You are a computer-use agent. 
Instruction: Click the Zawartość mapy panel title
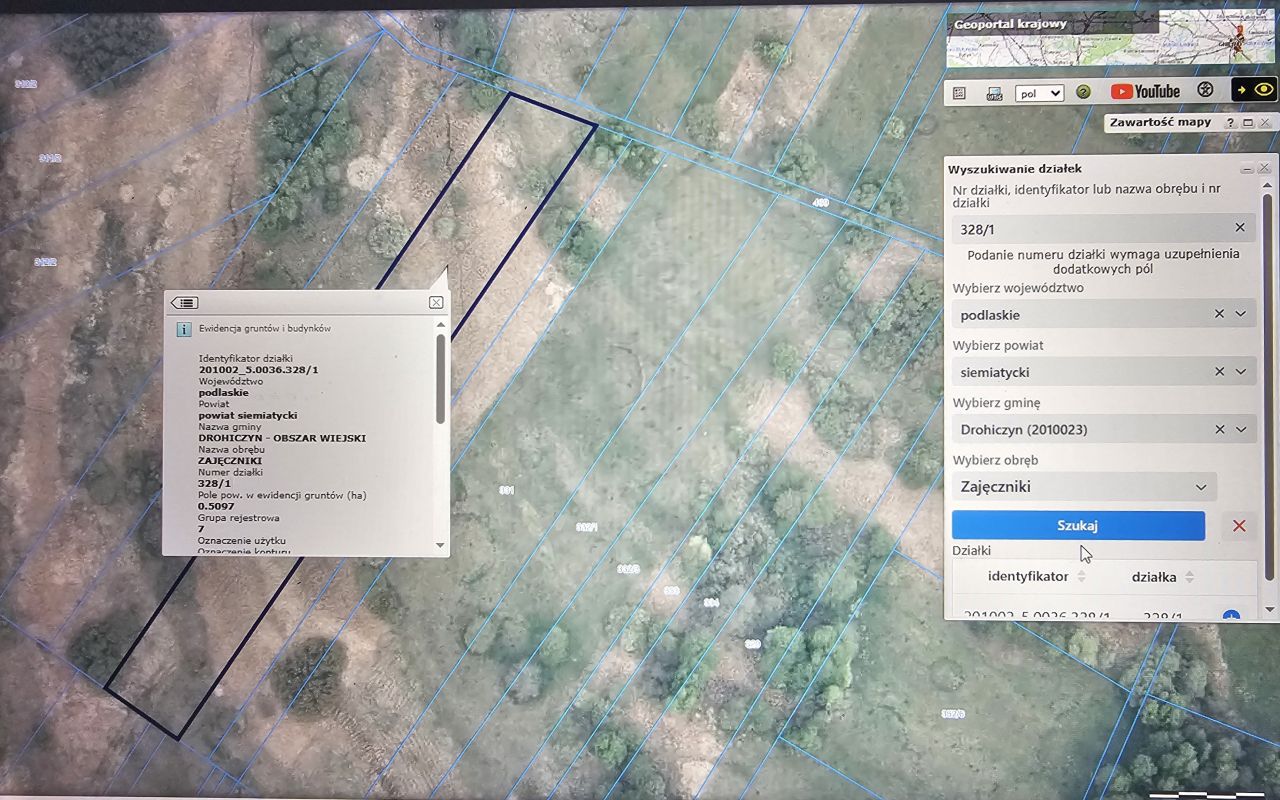[x=1160, y=122]
